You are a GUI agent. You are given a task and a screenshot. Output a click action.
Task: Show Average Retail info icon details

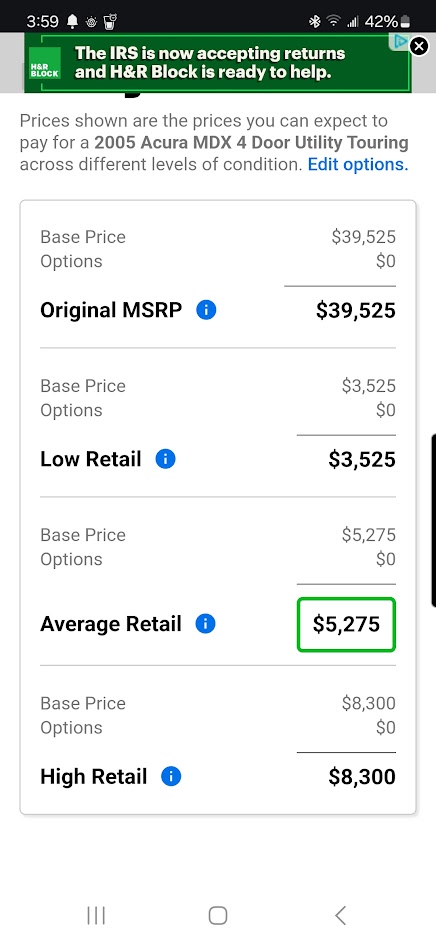pos(206,624)
